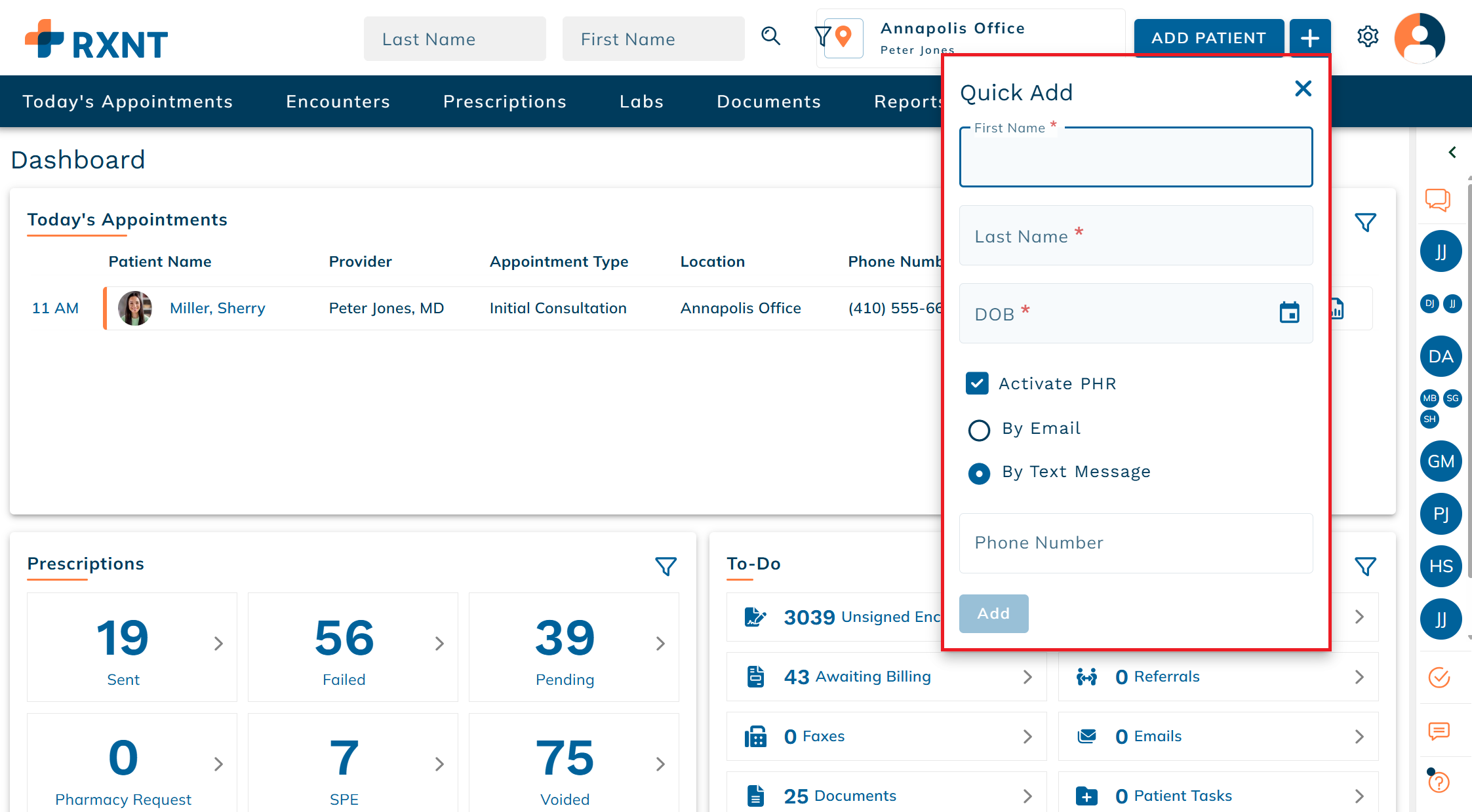Open the chat bubbles sidebar icon
This screenshot has height=812, width=1472.
pyautogui.click(x=1437, y=199)
